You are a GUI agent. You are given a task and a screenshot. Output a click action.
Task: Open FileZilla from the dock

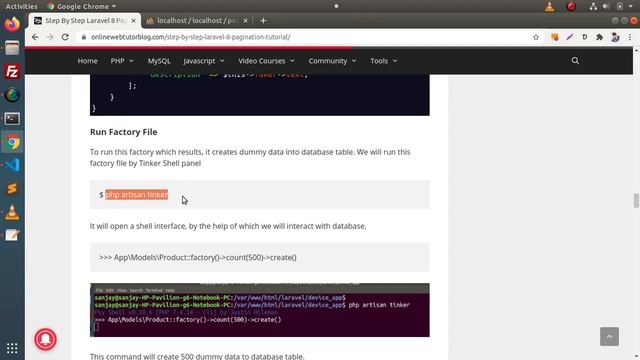tap(12, 72)
